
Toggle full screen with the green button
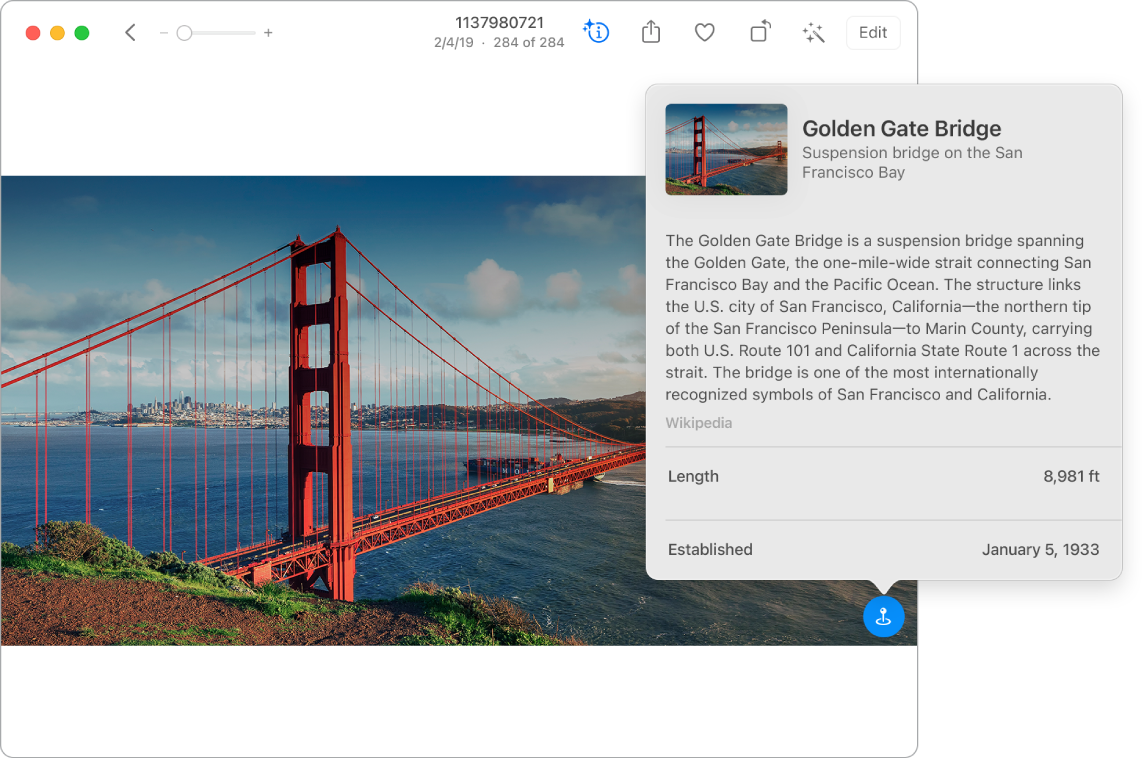click(x=83, y=32)
